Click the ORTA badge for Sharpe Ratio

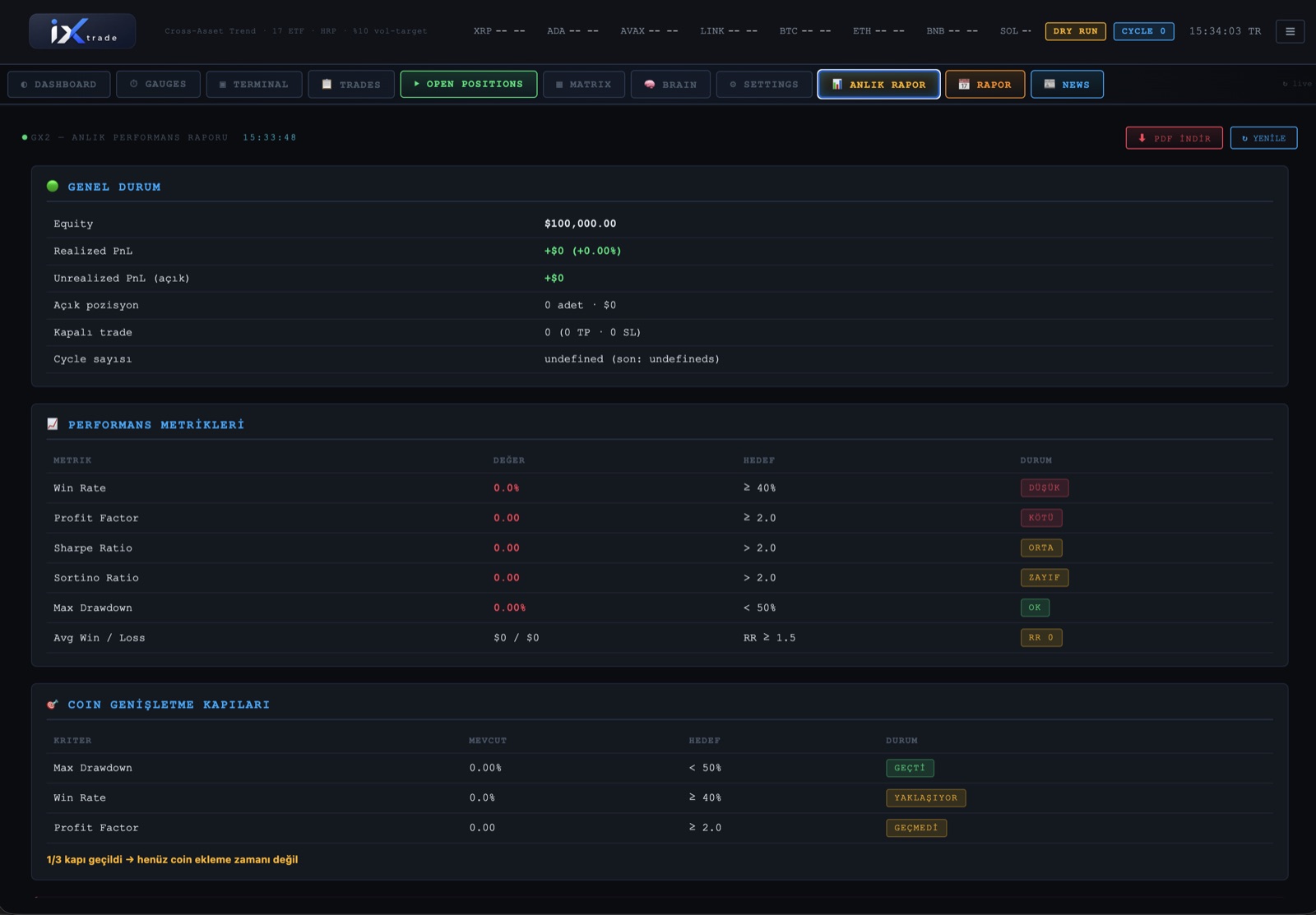click(x=1041, y=548)
